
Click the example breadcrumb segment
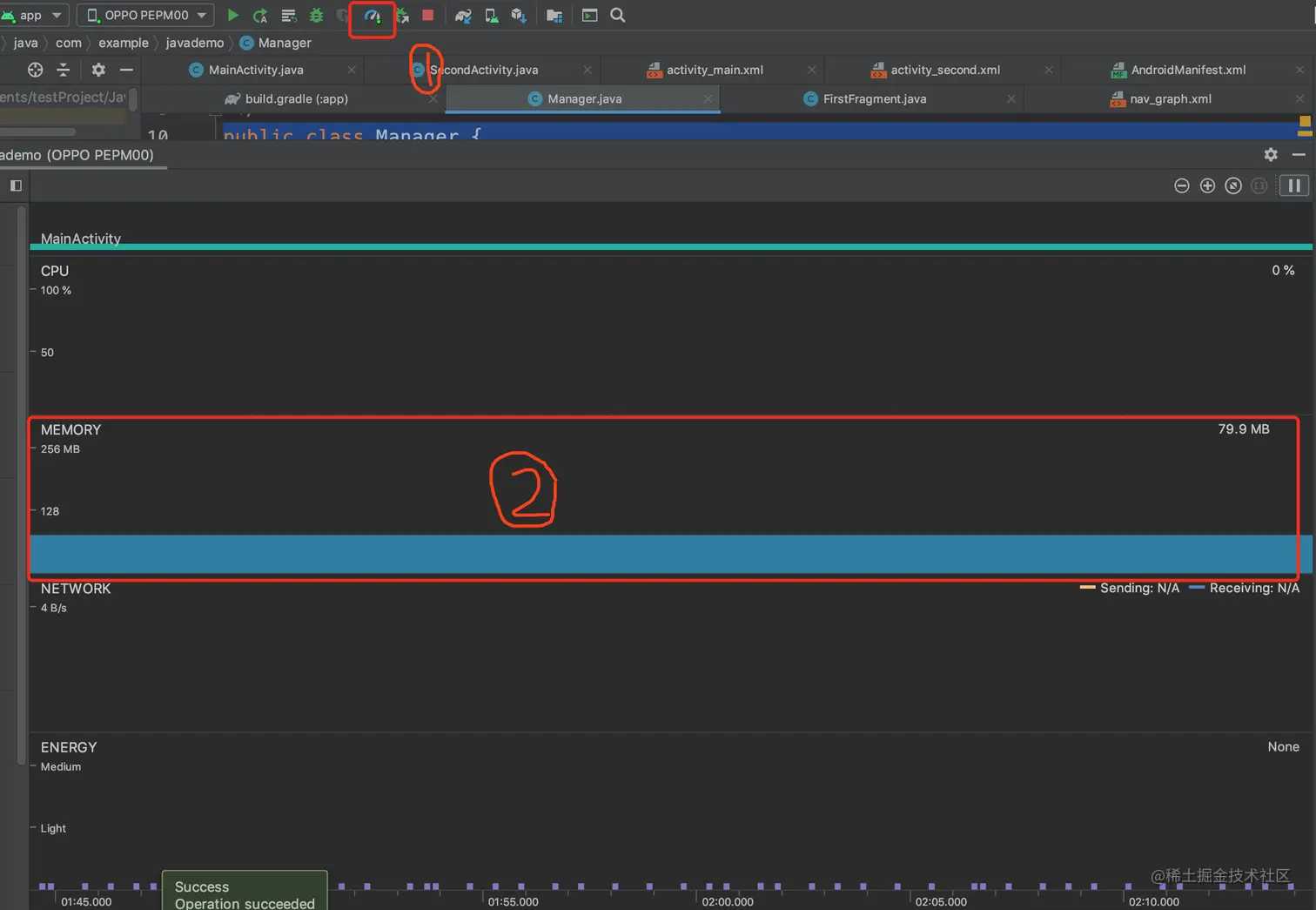click(124, 43)
